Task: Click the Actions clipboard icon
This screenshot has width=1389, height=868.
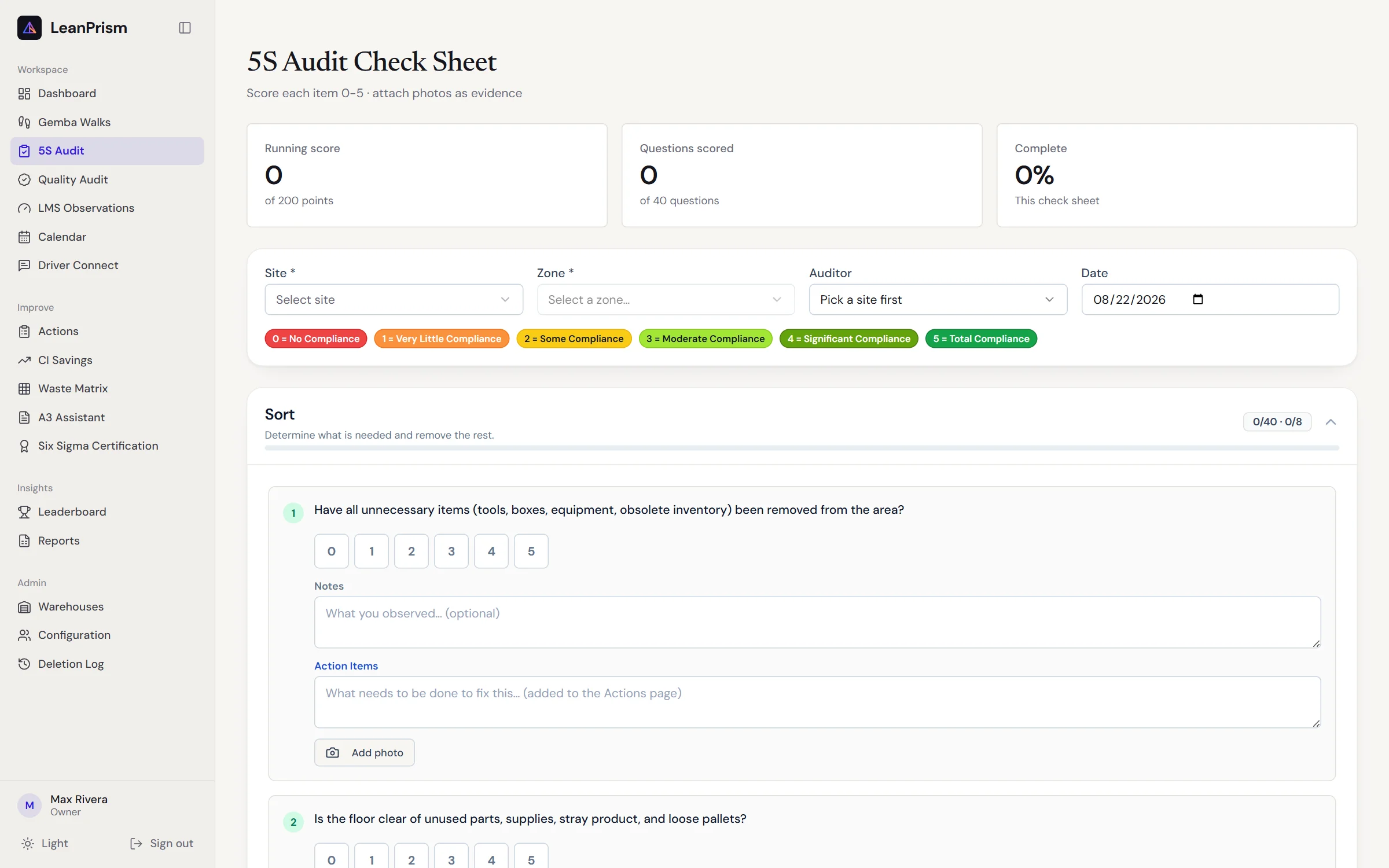Action: [x=24, y=332]
